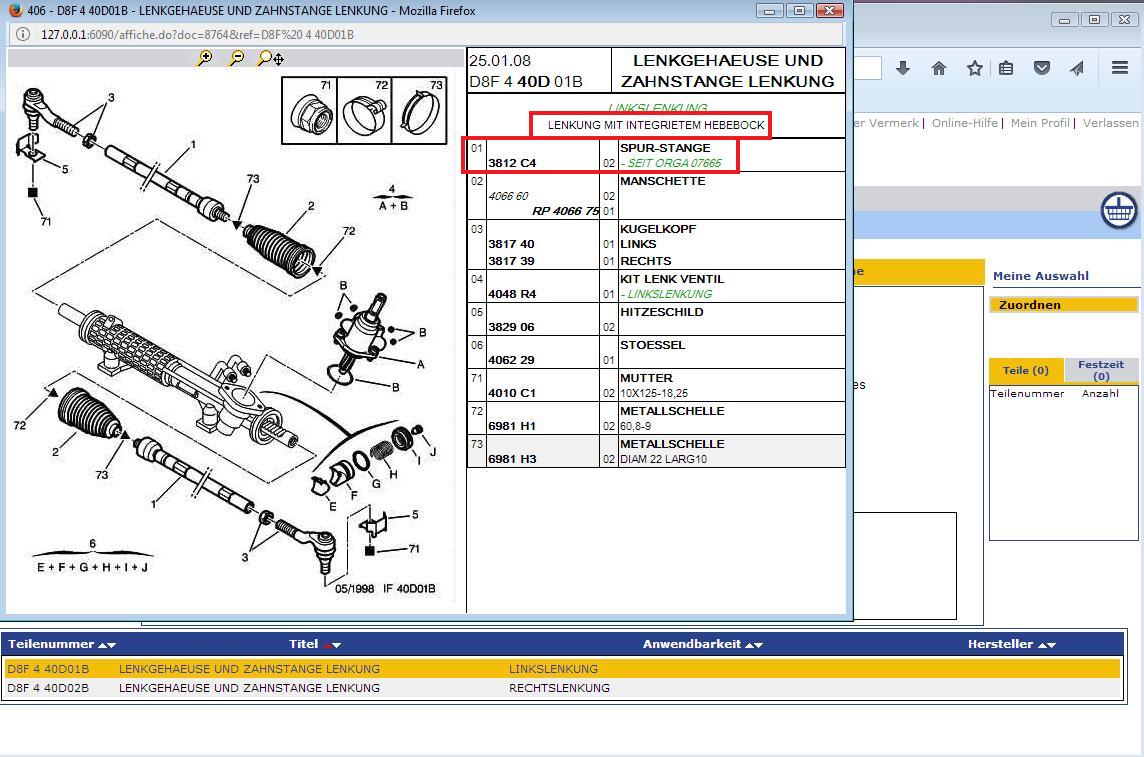Click the Zuordnen button

coord(1063,305)
